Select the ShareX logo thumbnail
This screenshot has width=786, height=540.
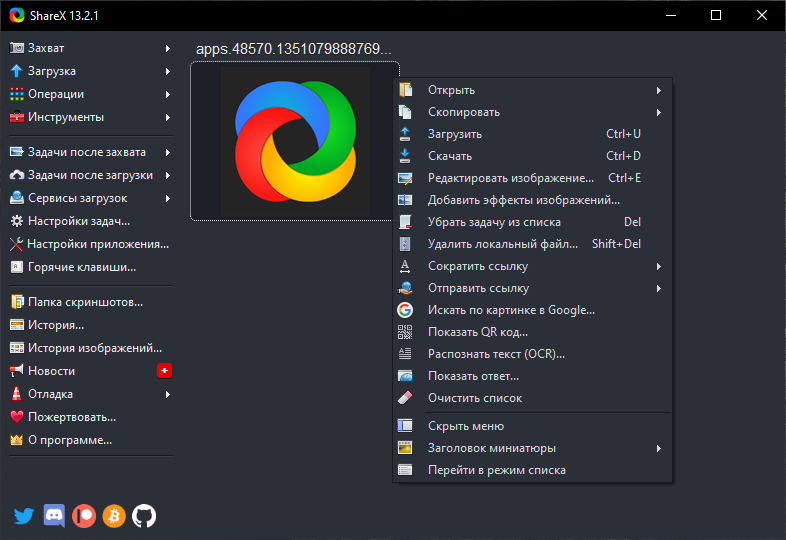(x=295, y=141)
